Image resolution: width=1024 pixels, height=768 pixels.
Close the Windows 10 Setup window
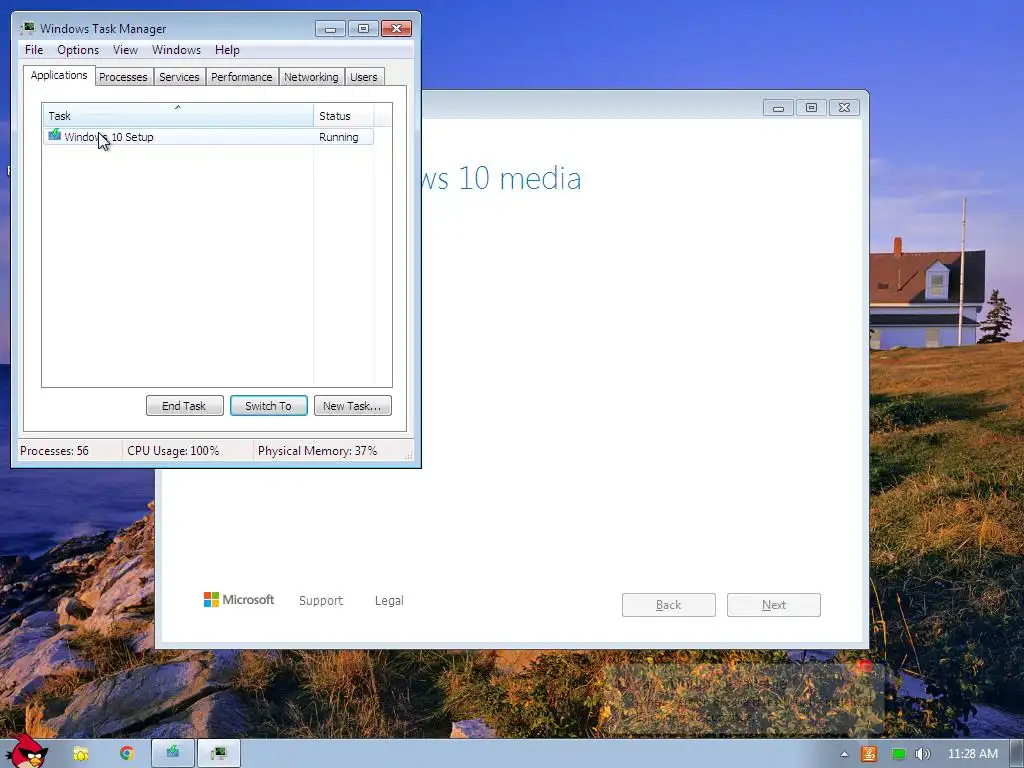844,108
